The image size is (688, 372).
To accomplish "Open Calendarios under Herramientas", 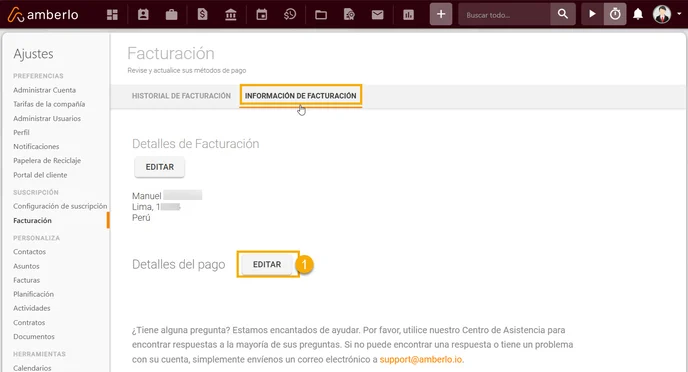I will point(32,368).
